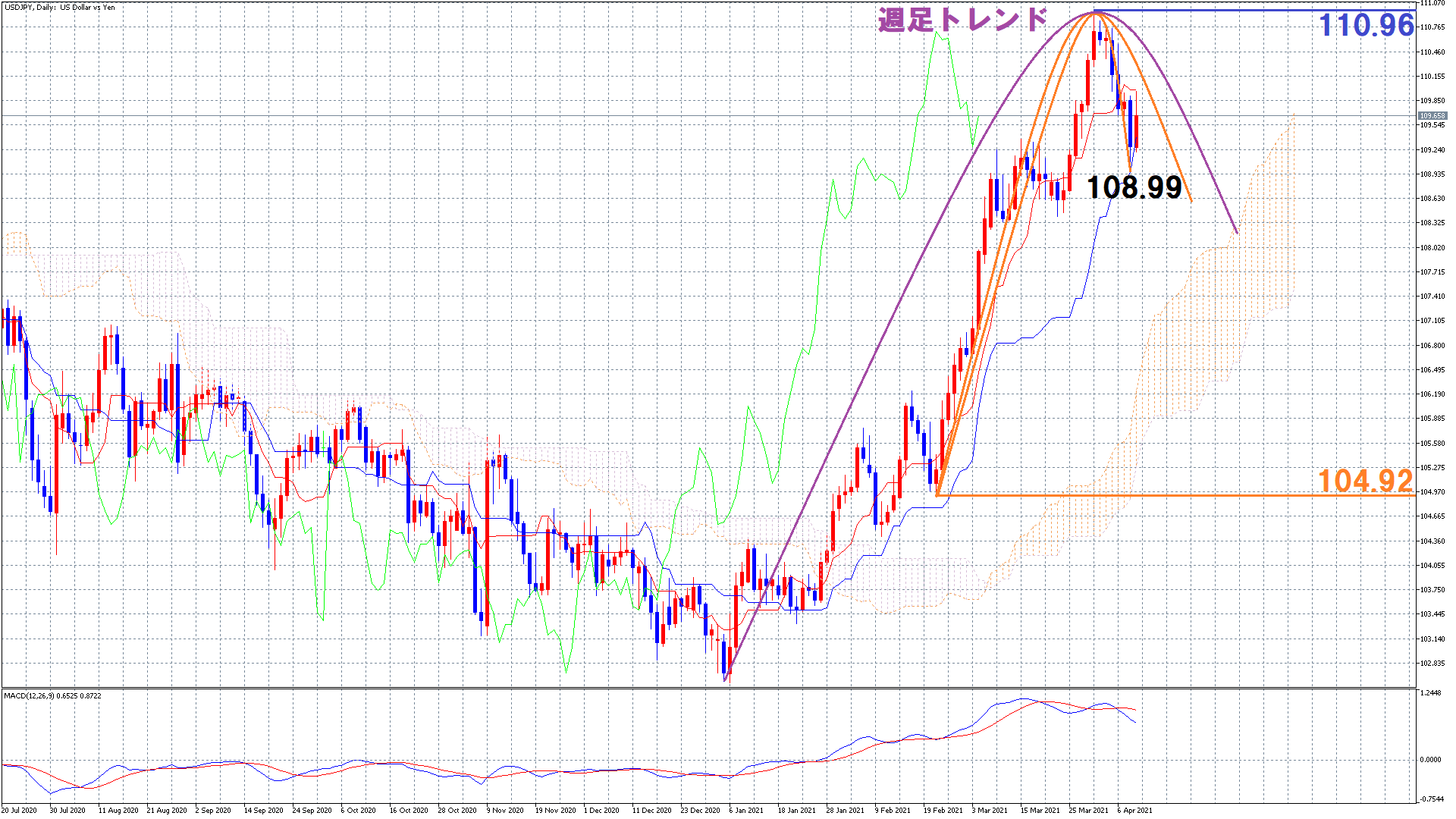The width and height of the screenshot is (1456, 819).
Task: Click the USDJPY, Daily chart title
Action: 60,7
